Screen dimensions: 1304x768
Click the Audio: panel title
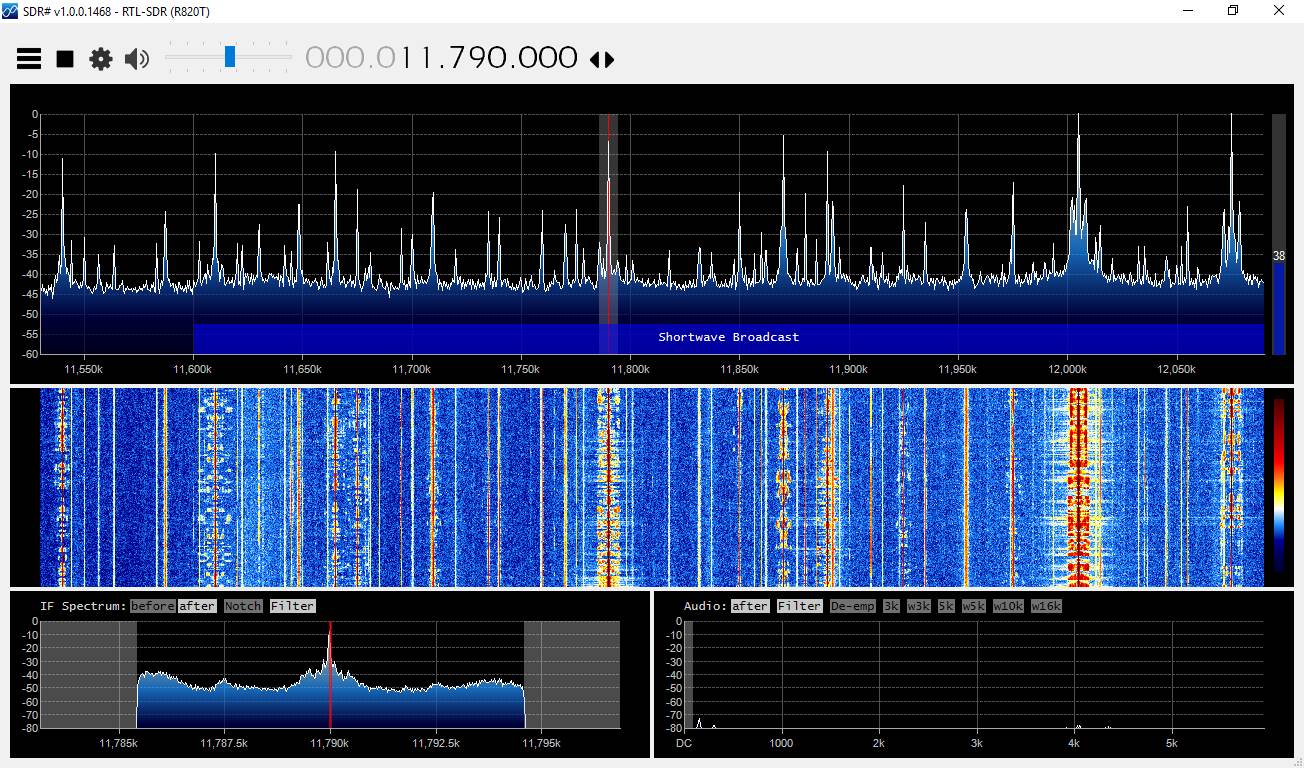(706, 606)
